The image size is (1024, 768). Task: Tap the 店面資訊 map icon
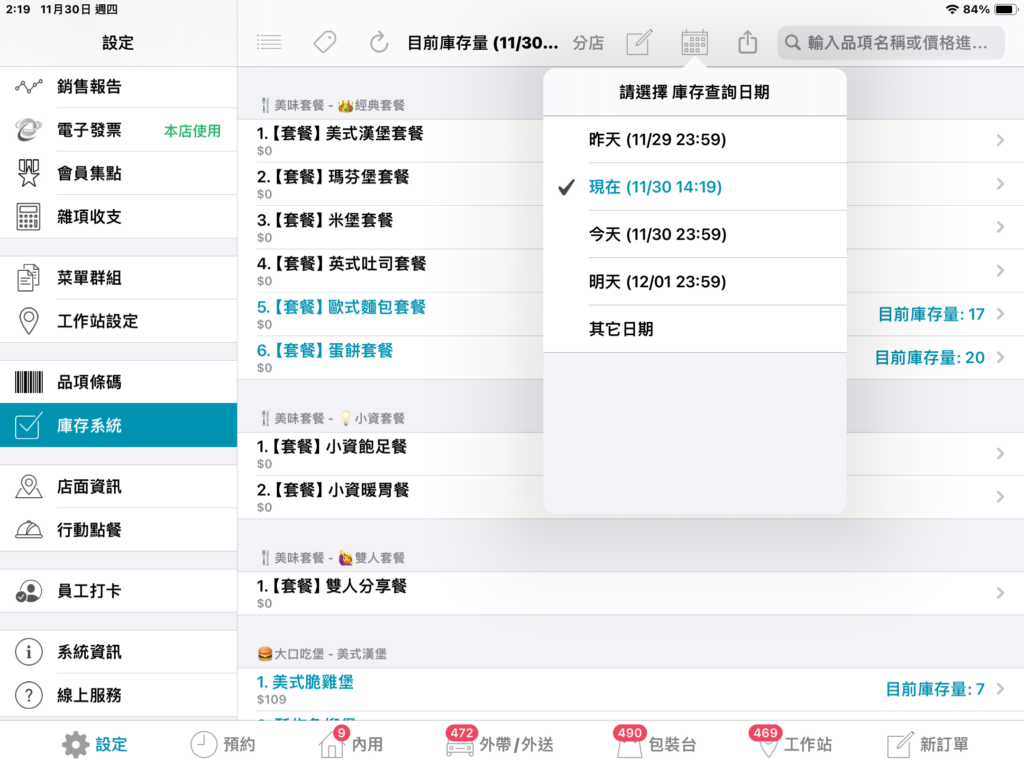point(29,487)
